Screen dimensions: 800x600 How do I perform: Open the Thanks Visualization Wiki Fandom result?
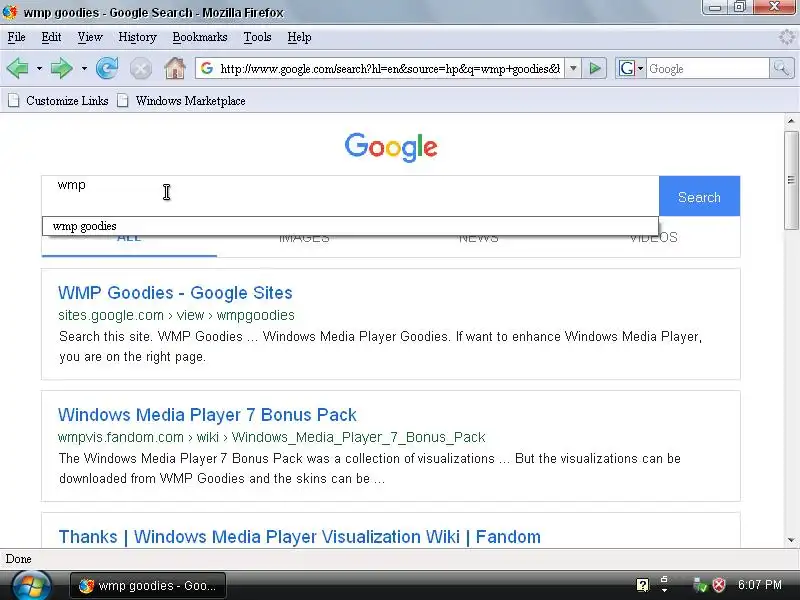click(299, 537)
